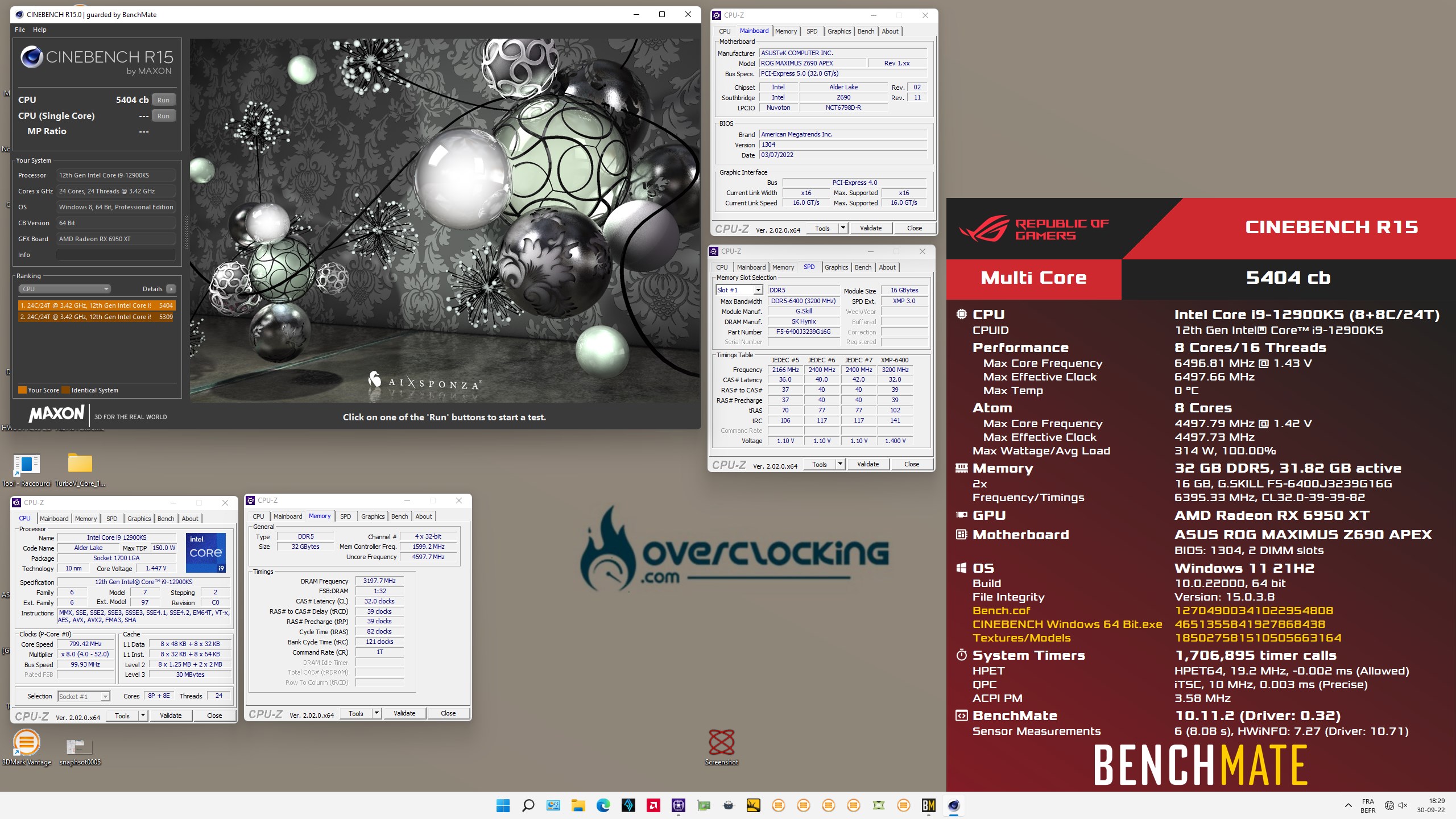This screenshot has width=1456, height=819.
Task: Switch to About tab in Memory CPU-Z window
Action: pos(424,516)
